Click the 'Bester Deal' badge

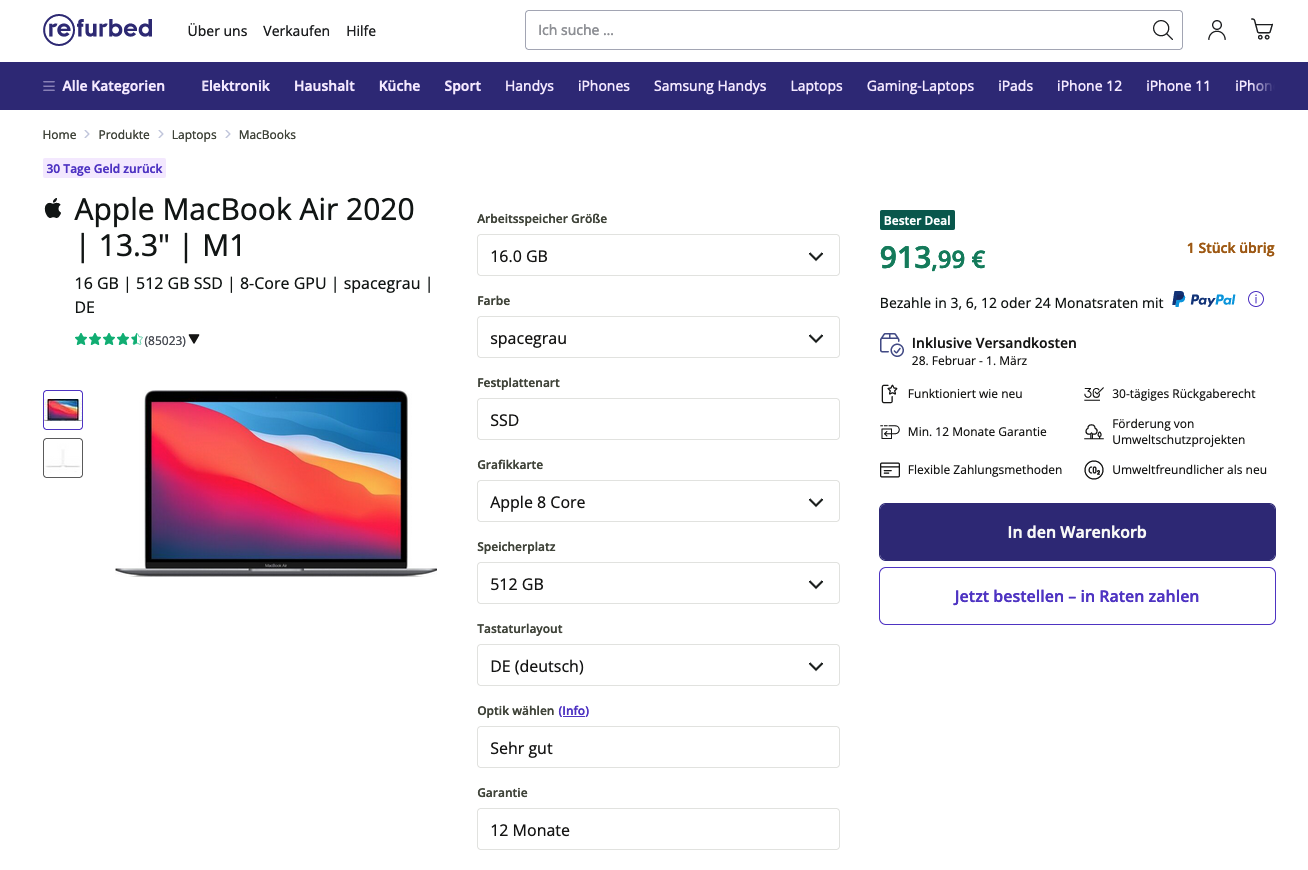(917, 220)
